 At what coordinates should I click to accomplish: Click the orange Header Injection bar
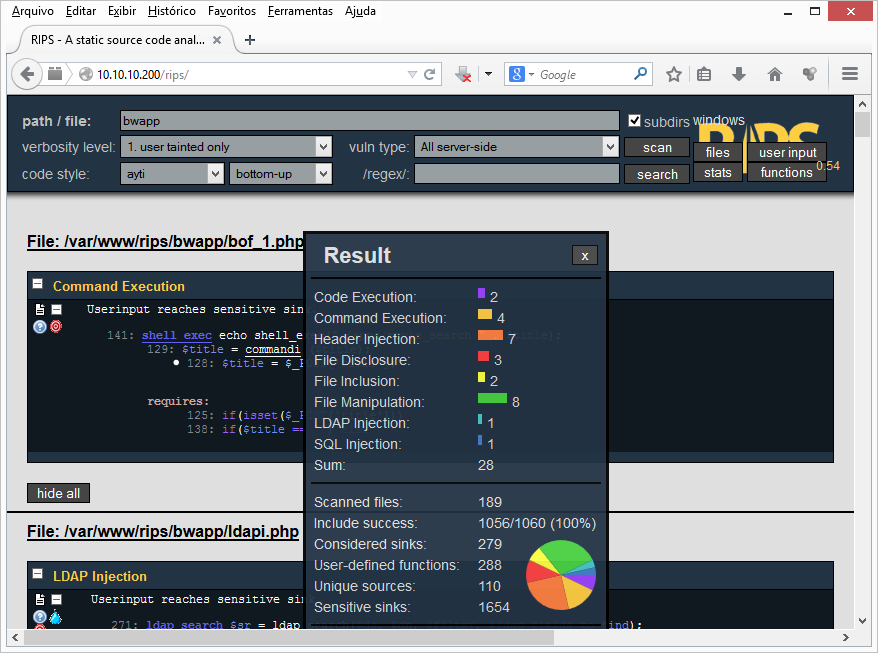click(x=490, y=335)
